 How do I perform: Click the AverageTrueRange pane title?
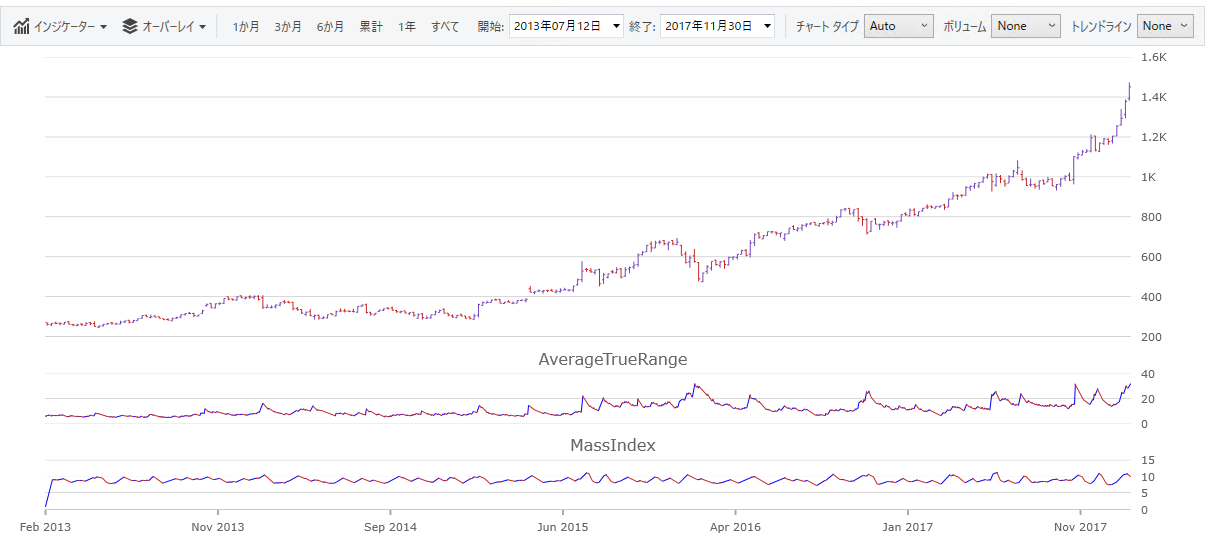(613, 359)
